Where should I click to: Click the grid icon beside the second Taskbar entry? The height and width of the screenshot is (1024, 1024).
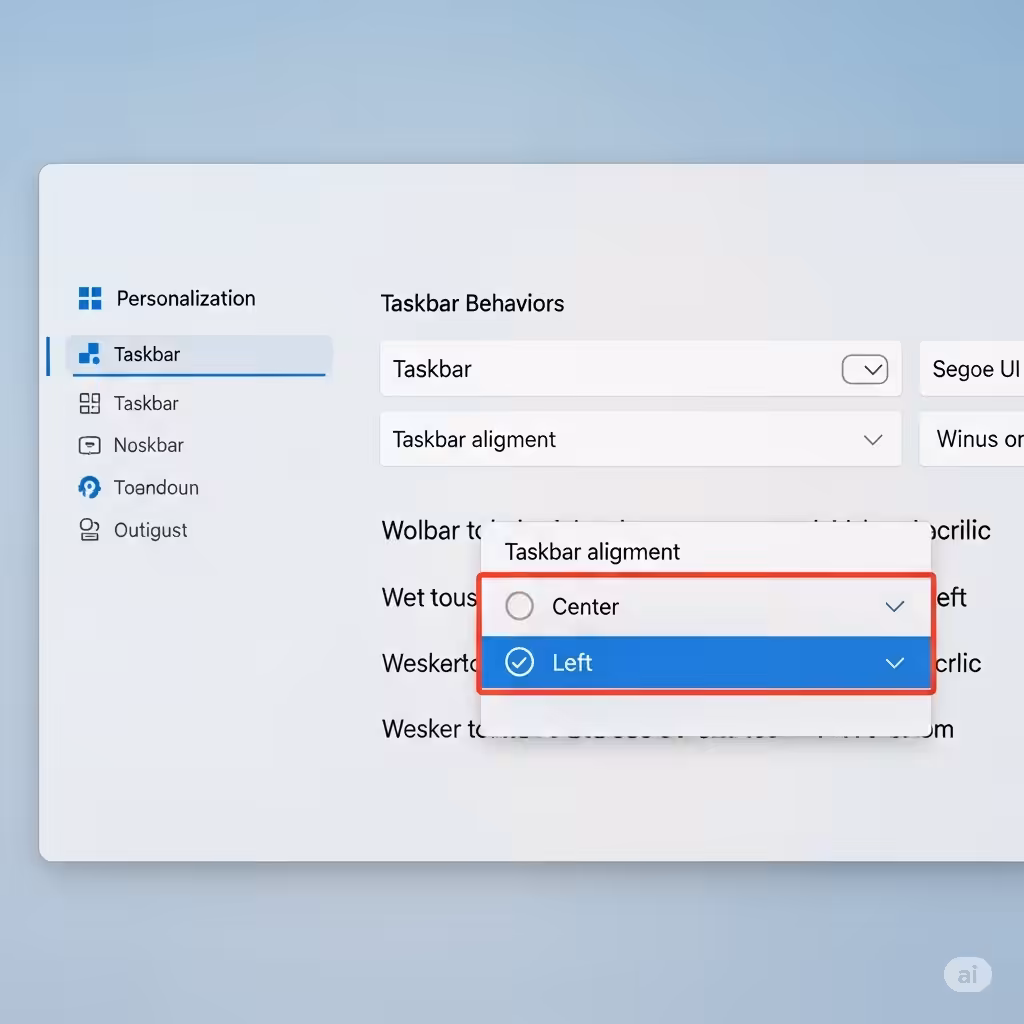pos(89,403)
